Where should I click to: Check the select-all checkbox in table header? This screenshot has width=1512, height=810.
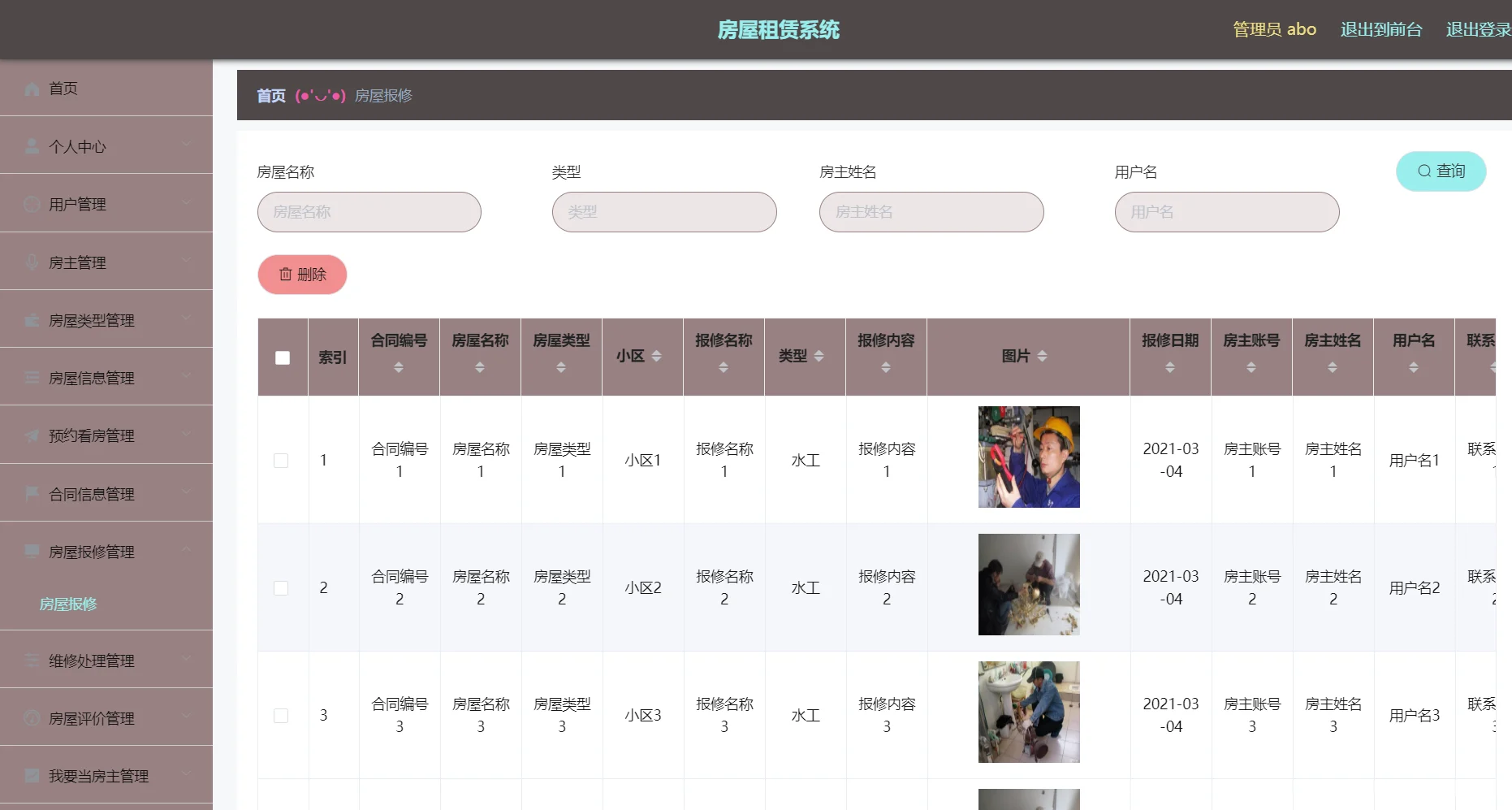pyautogui.click(x=282, y=357)
